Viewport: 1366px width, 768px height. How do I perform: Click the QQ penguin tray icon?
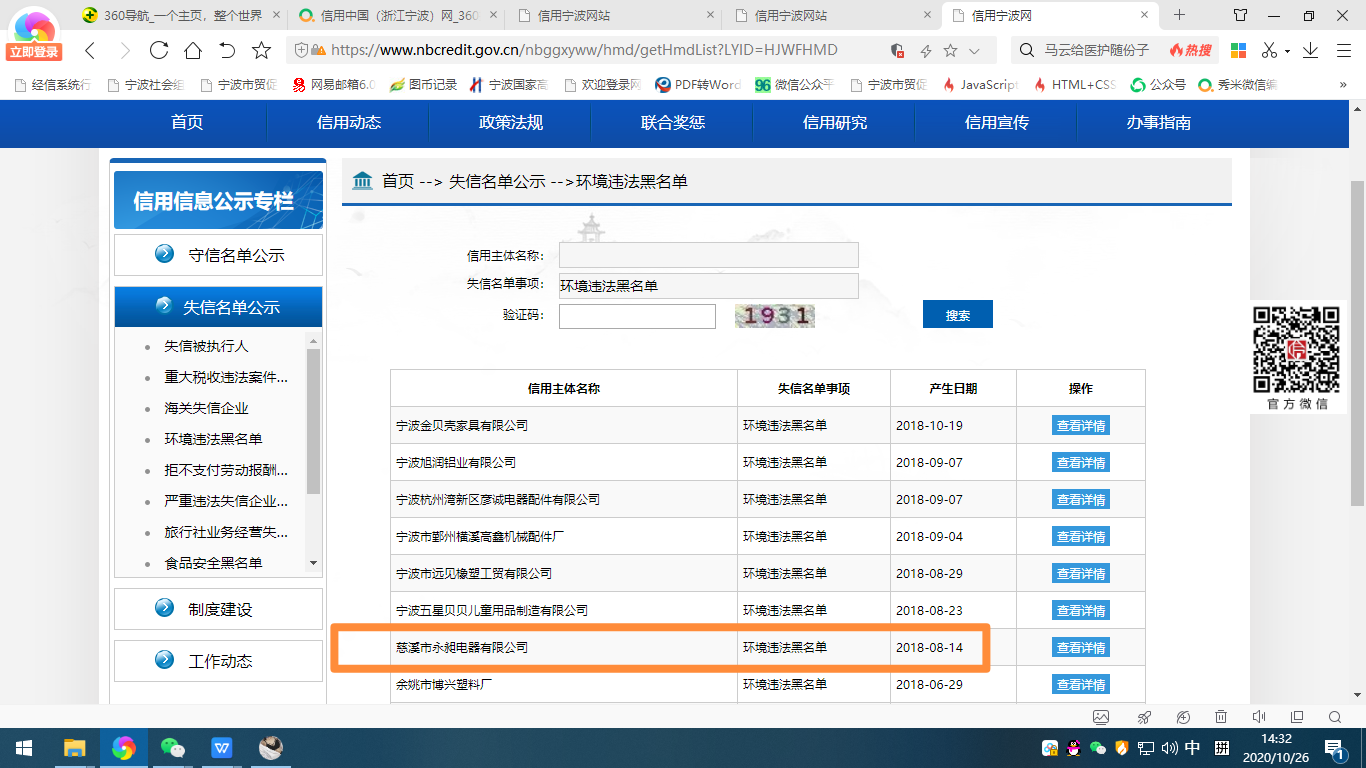[x=1074, y=748]
